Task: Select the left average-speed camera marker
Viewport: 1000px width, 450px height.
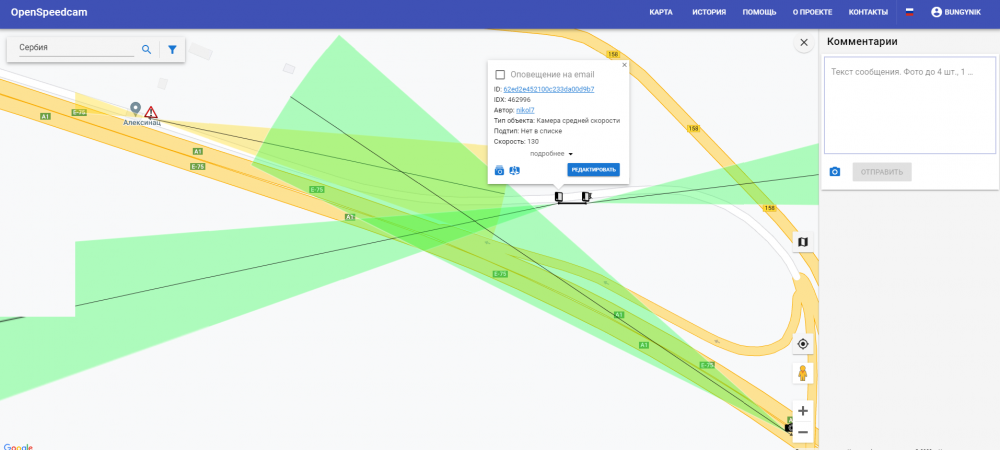Action: (x=559, y=196)
